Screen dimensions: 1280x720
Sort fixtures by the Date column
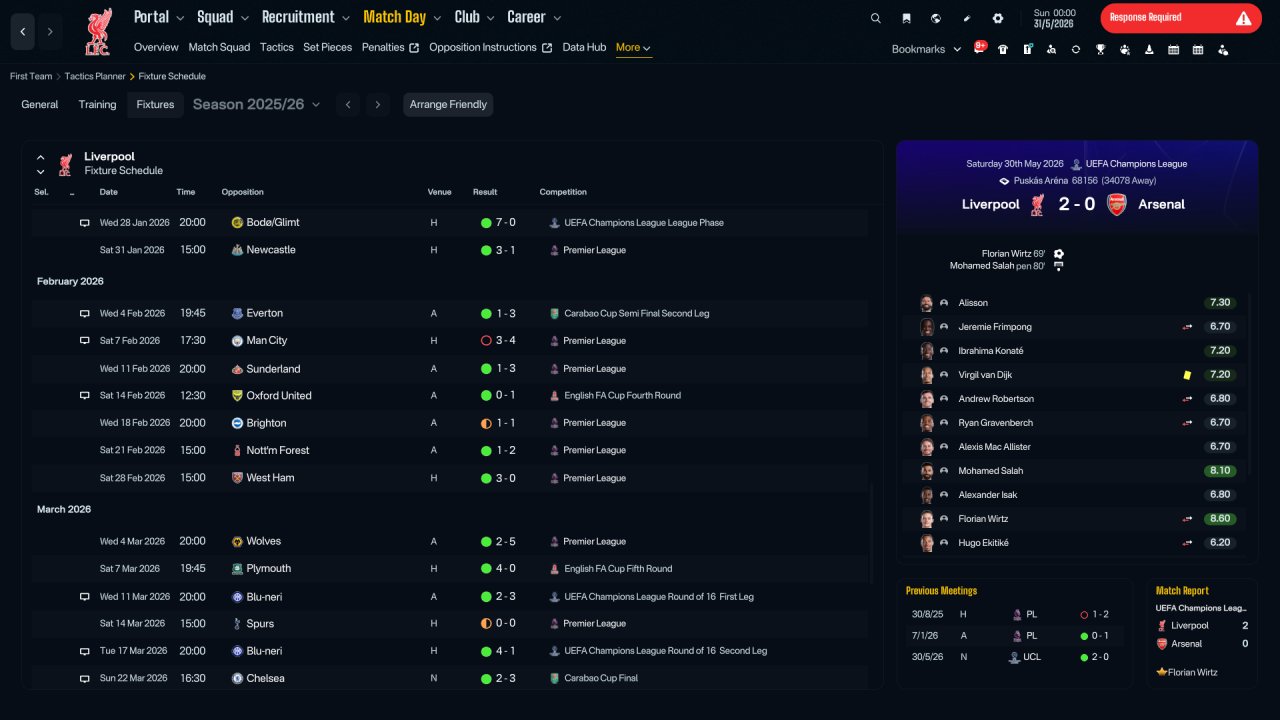click(x=108, y=192)
